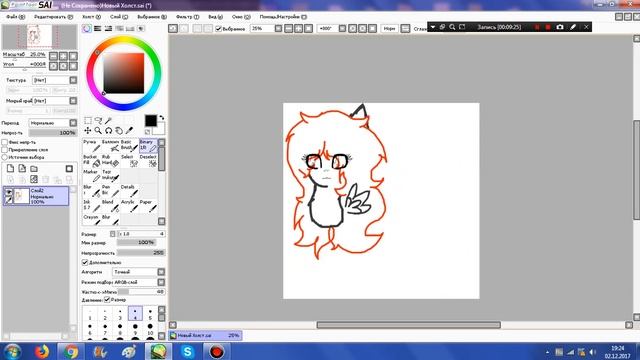
Task: Select the hand pan tool
Action: pos(119,131)
